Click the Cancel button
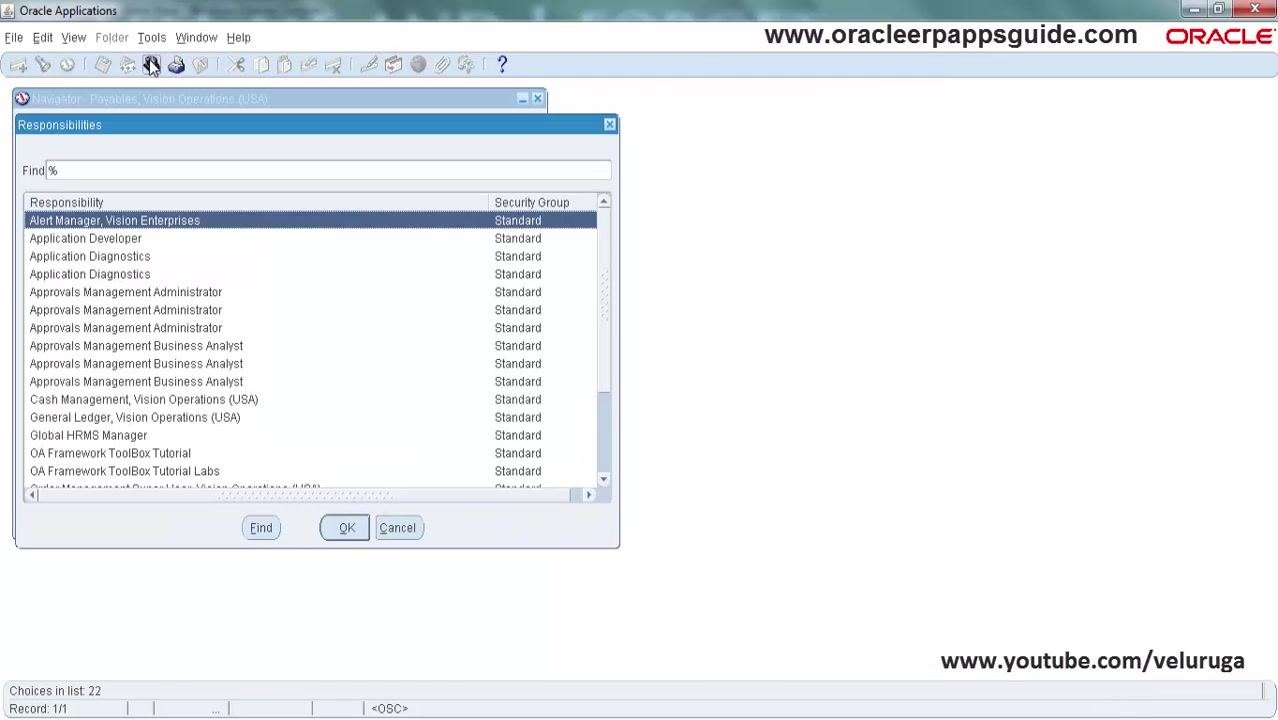The width and height of the screenshot is (1278, 720). [x=398, y=528]
